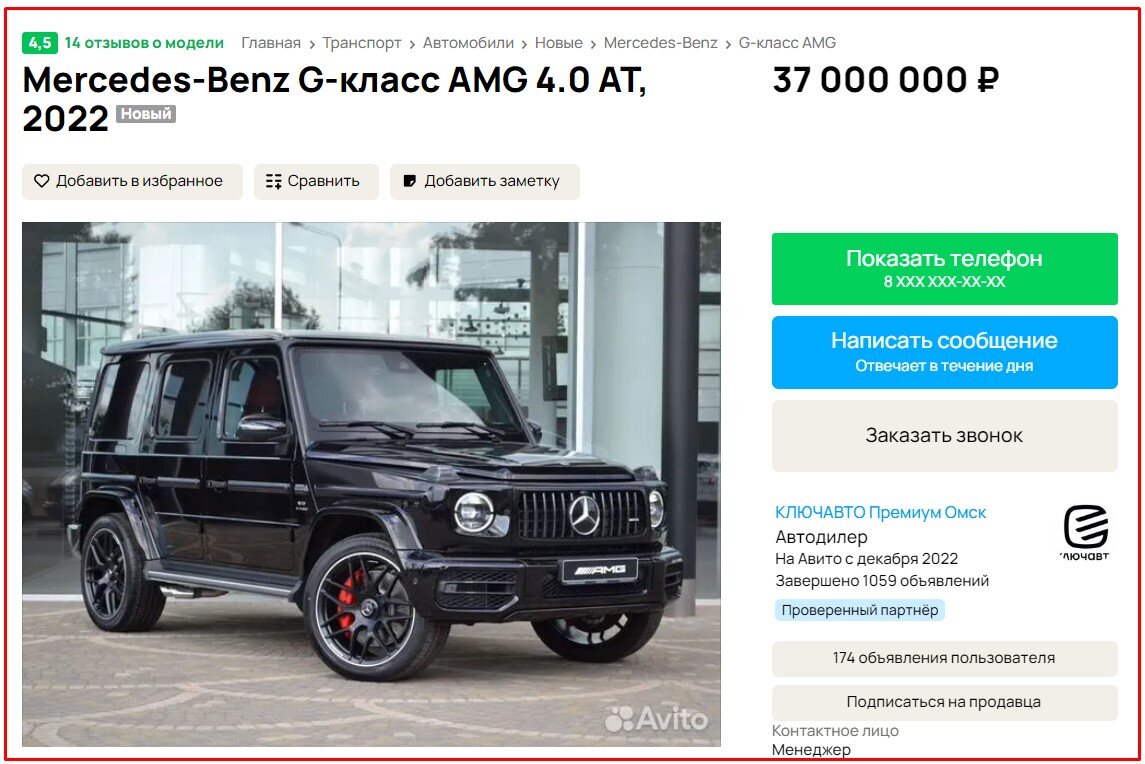Image resolution: width=1145 pixels, height=764 pixels.
Task: Click the КЛЮЧАВТО dealer logo
Action: 1085,531
